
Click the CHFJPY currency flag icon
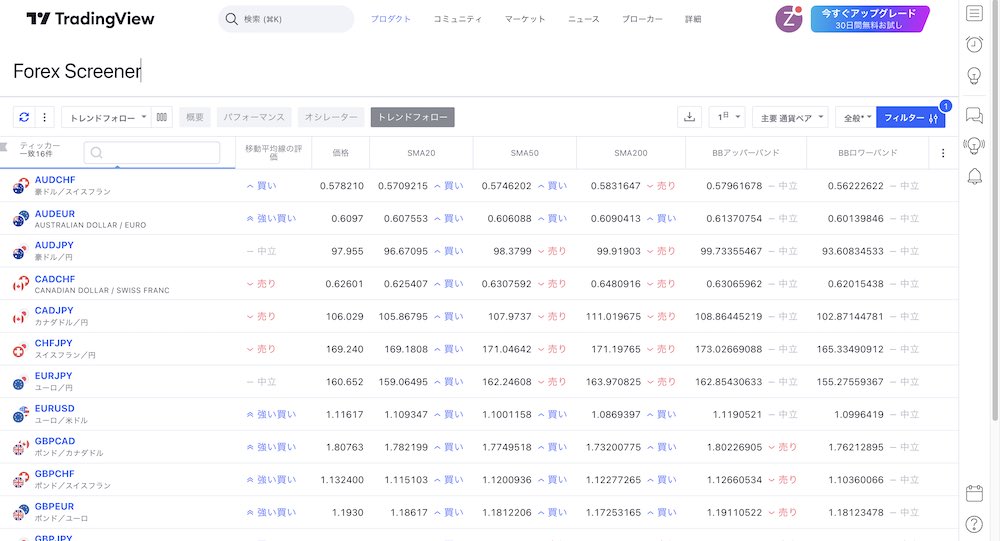coord(20,350)
